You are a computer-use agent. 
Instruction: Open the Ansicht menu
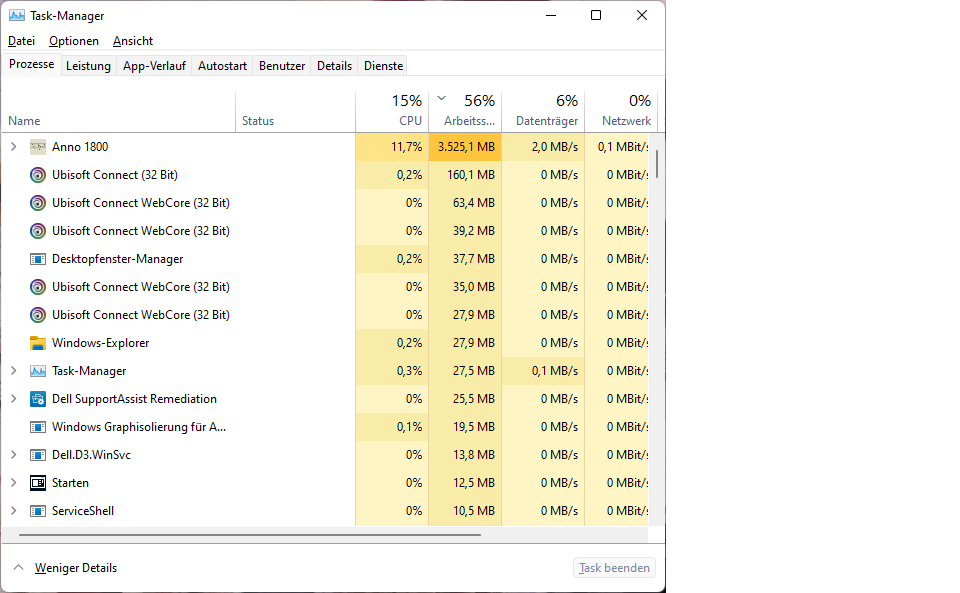133,41
